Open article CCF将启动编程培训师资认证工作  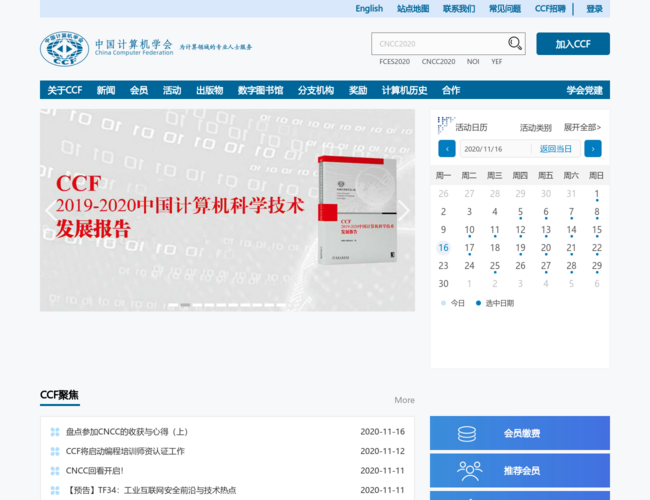[125, 451]
